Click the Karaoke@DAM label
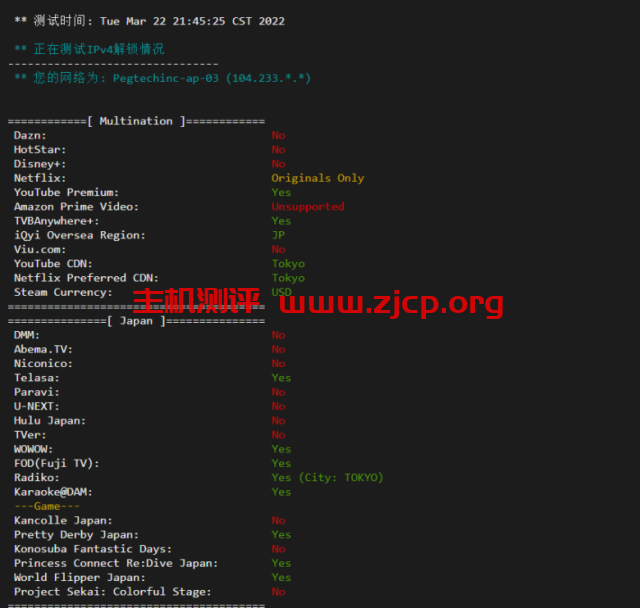 point(53,492)
